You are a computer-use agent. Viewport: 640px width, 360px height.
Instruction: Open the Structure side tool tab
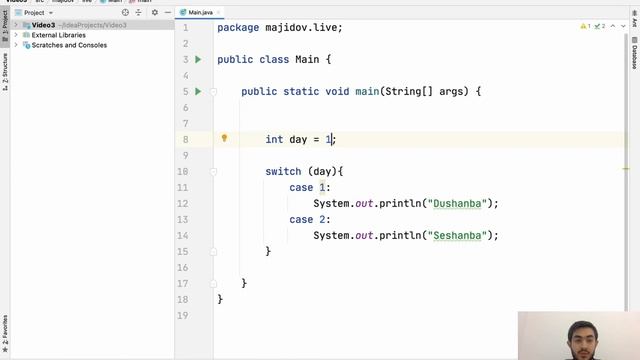(x=5, y=72)
